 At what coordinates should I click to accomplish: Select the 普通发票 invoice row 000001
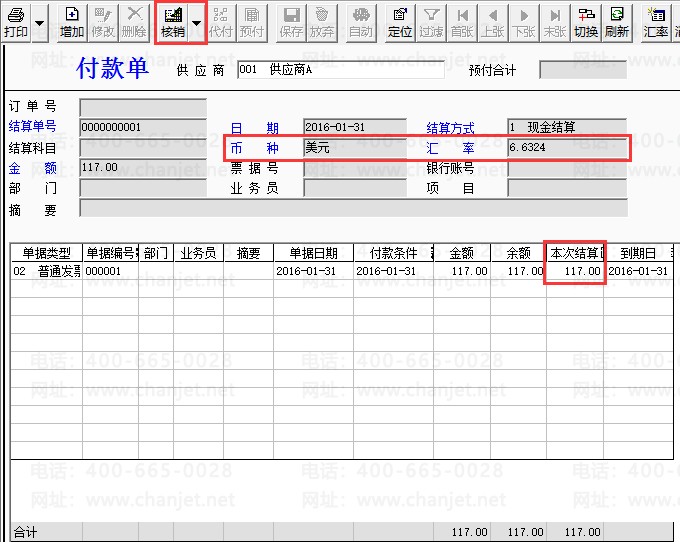[342, 271]
